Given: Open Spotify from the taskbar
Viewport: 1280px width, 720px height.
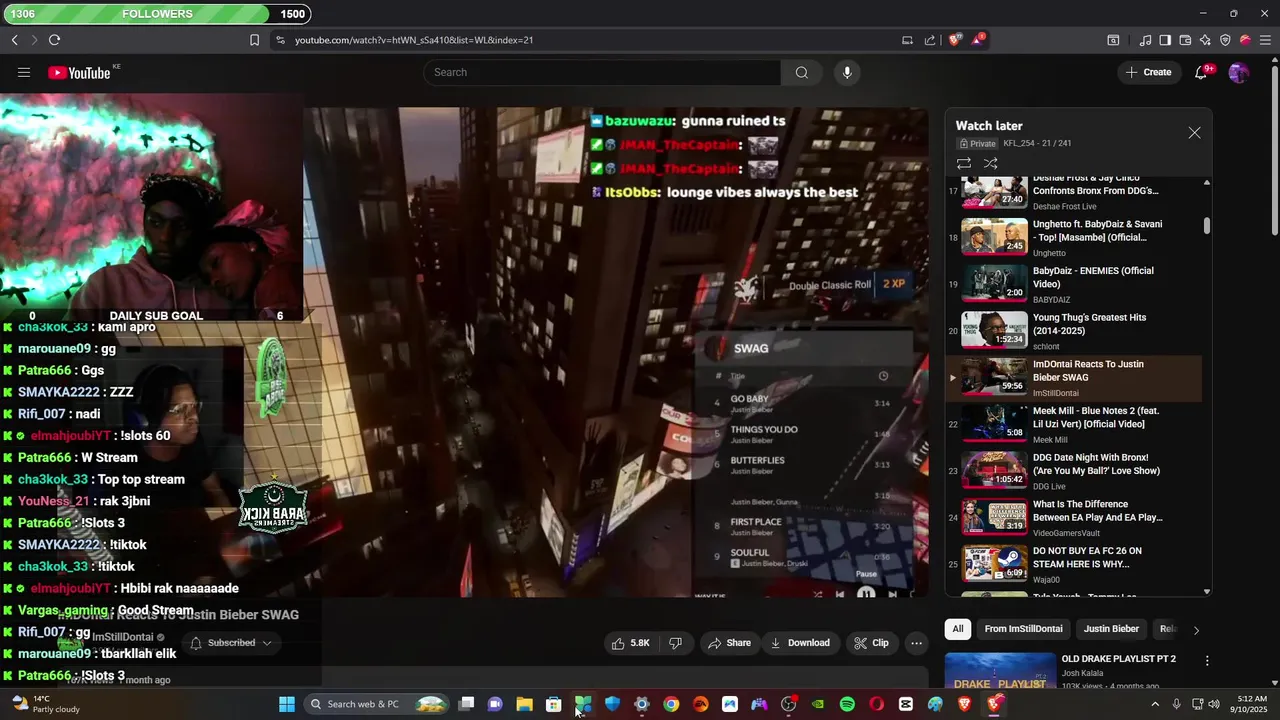Looking at the screenshot, I should [x=847, y=704].
